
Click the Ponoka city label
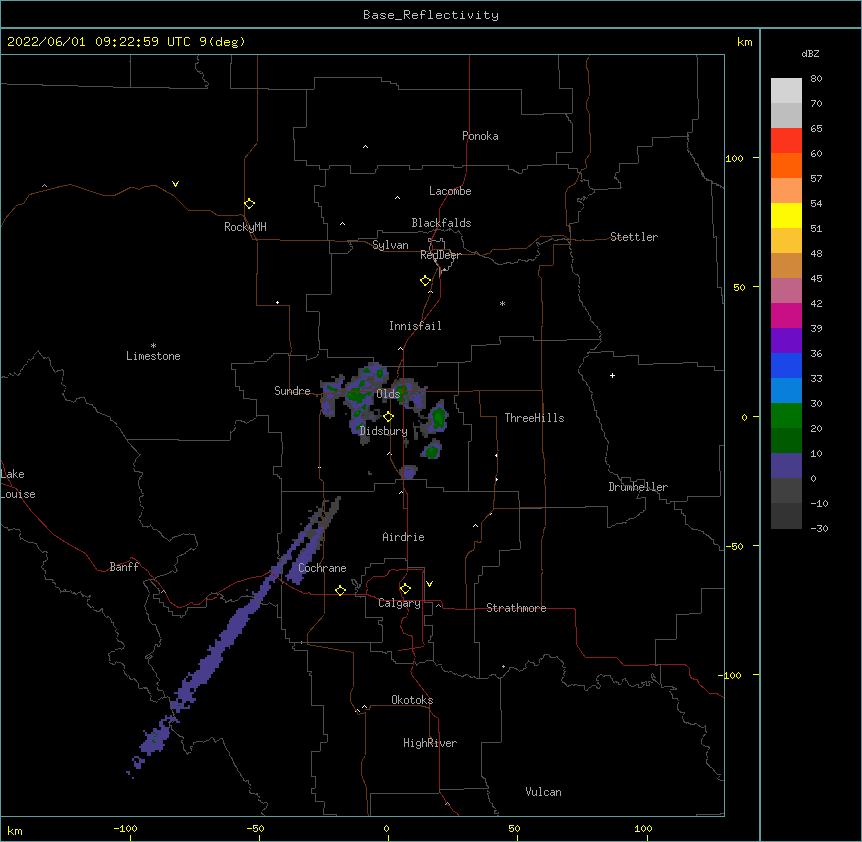(480, 136)
